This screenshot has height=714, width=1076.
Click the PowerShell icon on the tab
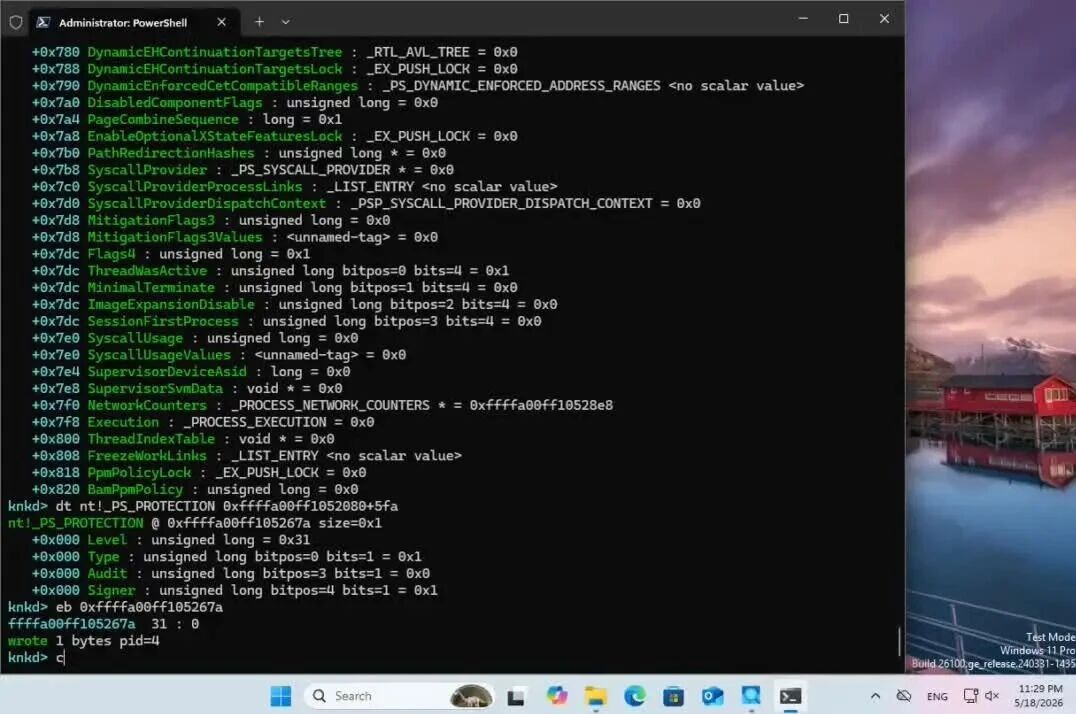point(43,22)
